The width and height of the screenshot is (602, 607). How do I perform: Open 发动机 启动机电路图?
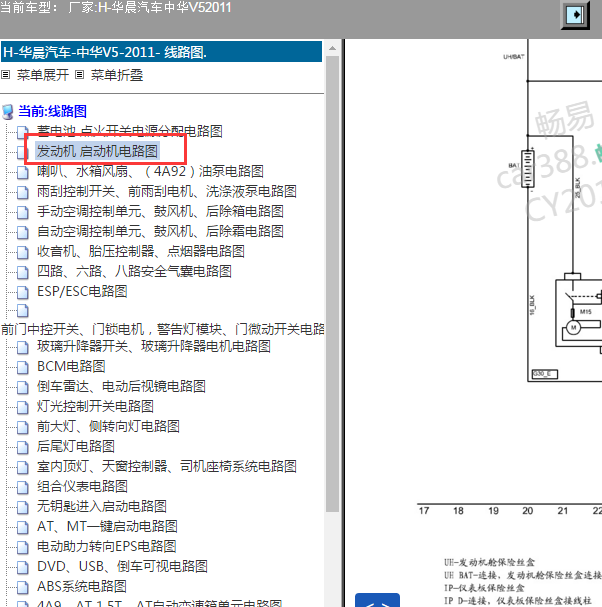point(97,151)
